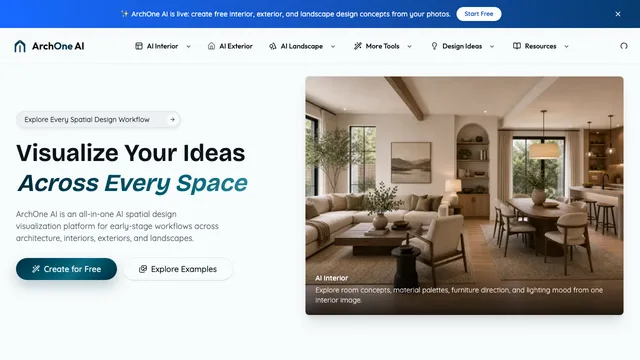Image resolution: width=640 pixels, height=360 pixels.
Task: Click the 'Explore room concepts' caption text
Action: point(459,295)
